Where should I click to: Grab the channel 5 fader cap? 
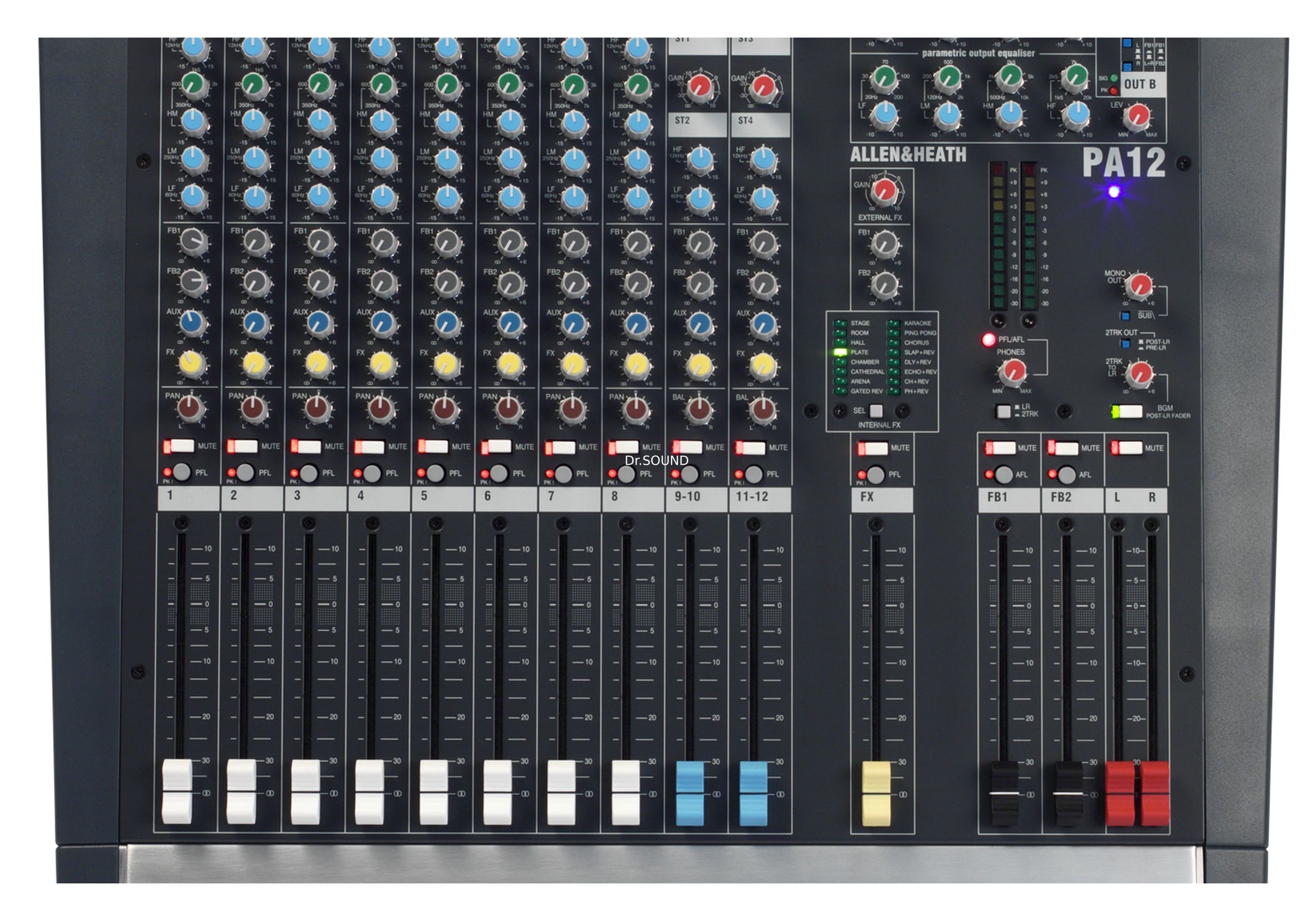click(434, 792)
